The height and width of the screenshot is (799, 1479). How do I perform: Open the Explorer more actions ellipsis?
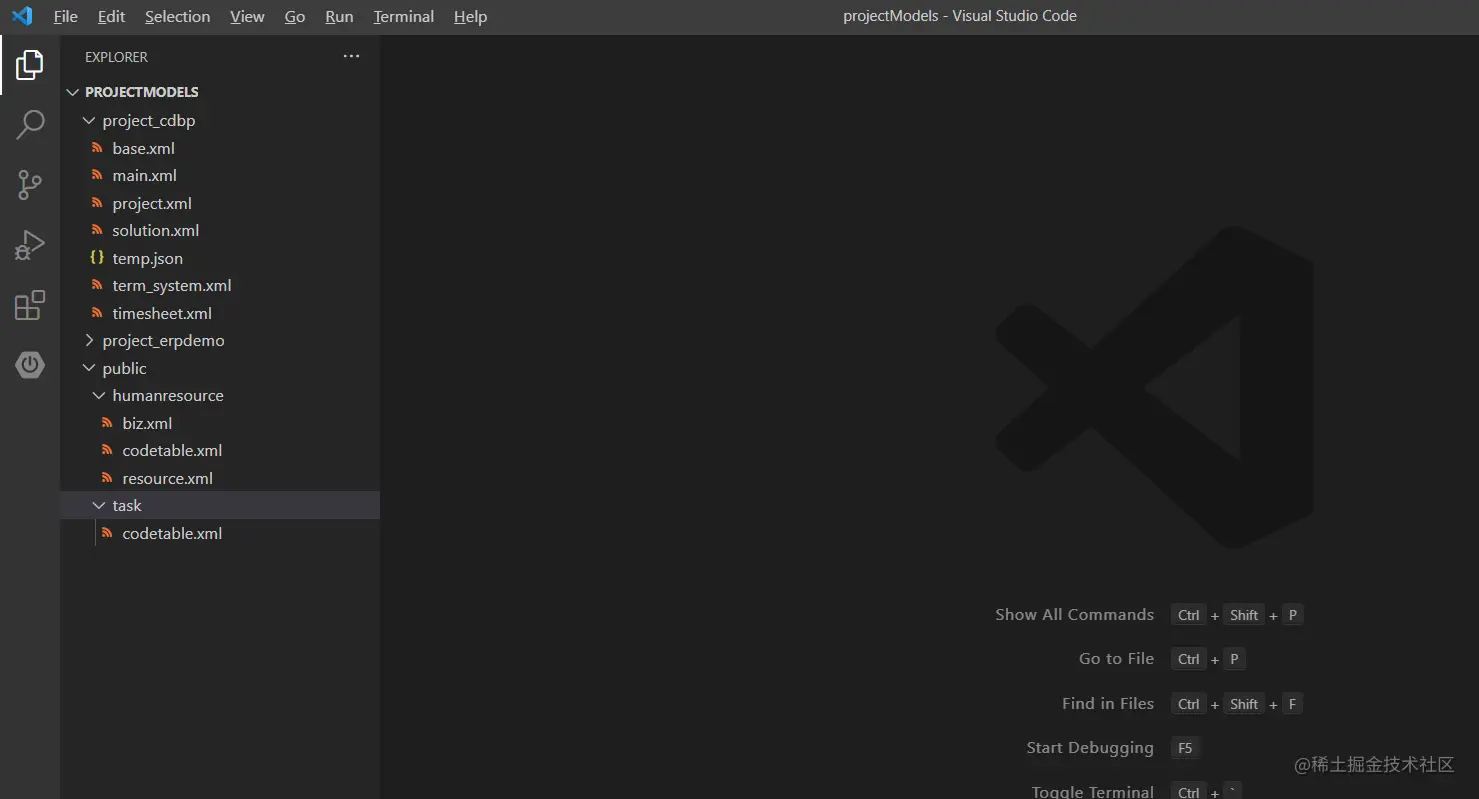(x=351, y=57)
